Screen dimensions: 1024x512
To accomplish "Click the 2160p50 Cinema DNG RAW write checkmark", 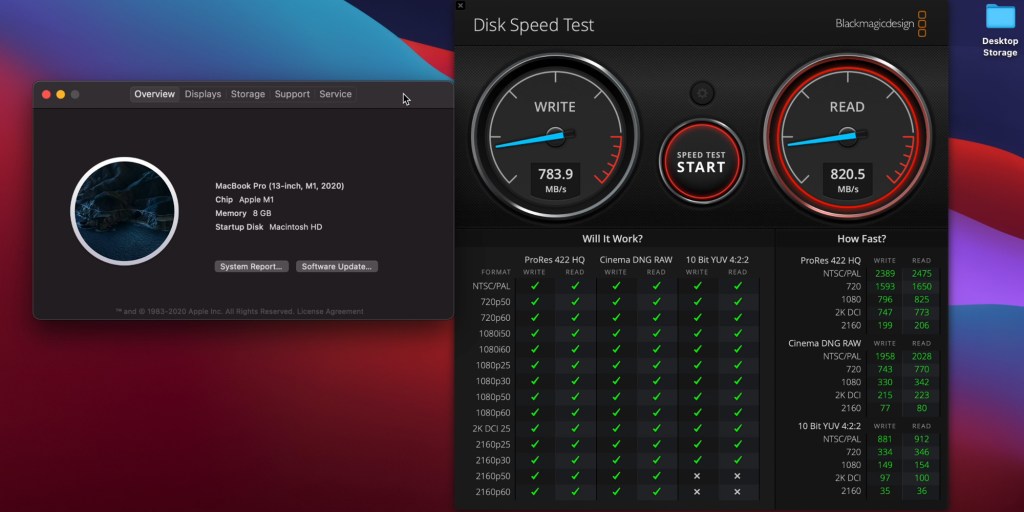I will point(616,476).
